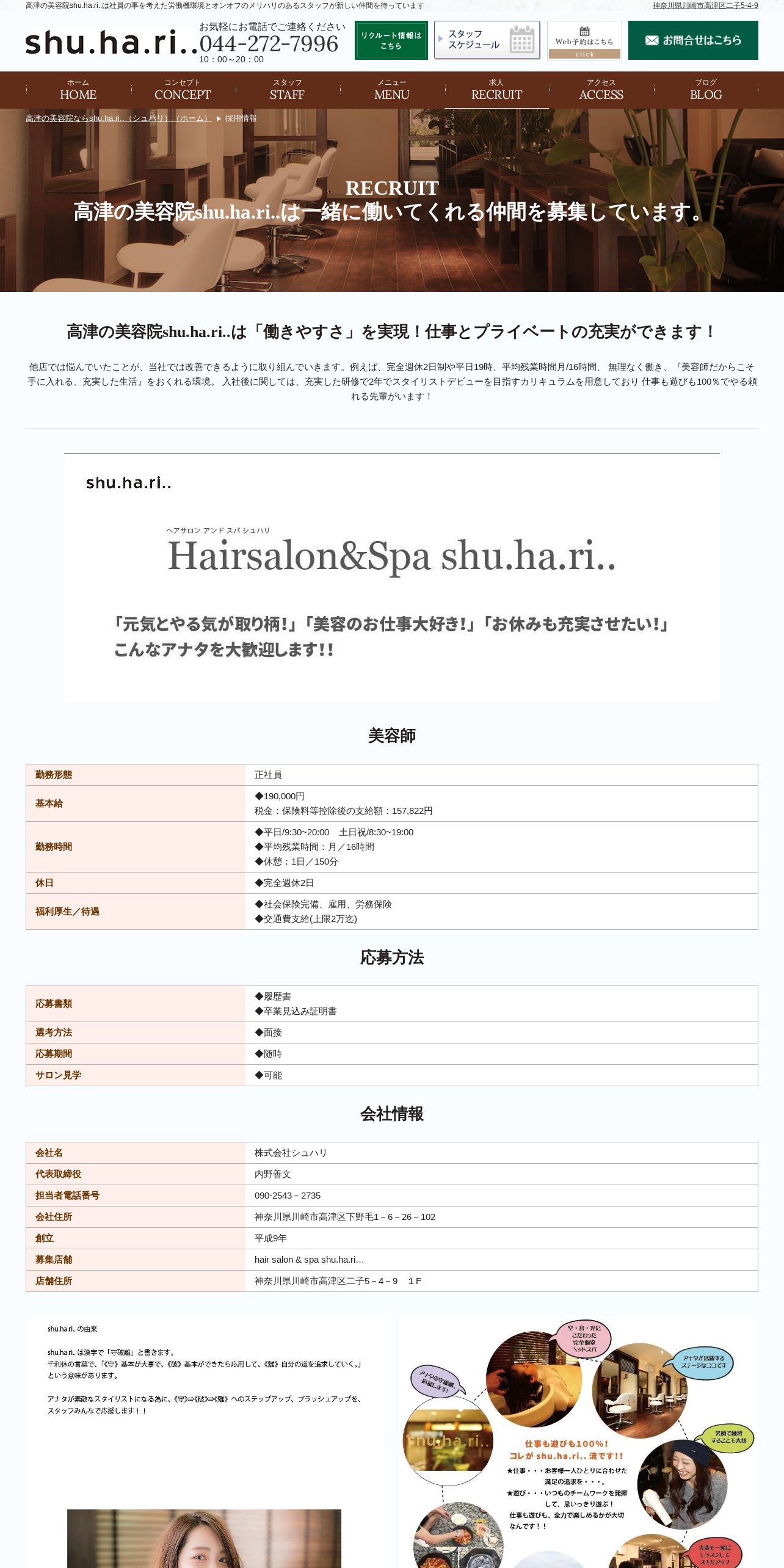
Task: Click the 090-2543－2735 phone number
Action: pyautogui.click(x=288, y=1196)
